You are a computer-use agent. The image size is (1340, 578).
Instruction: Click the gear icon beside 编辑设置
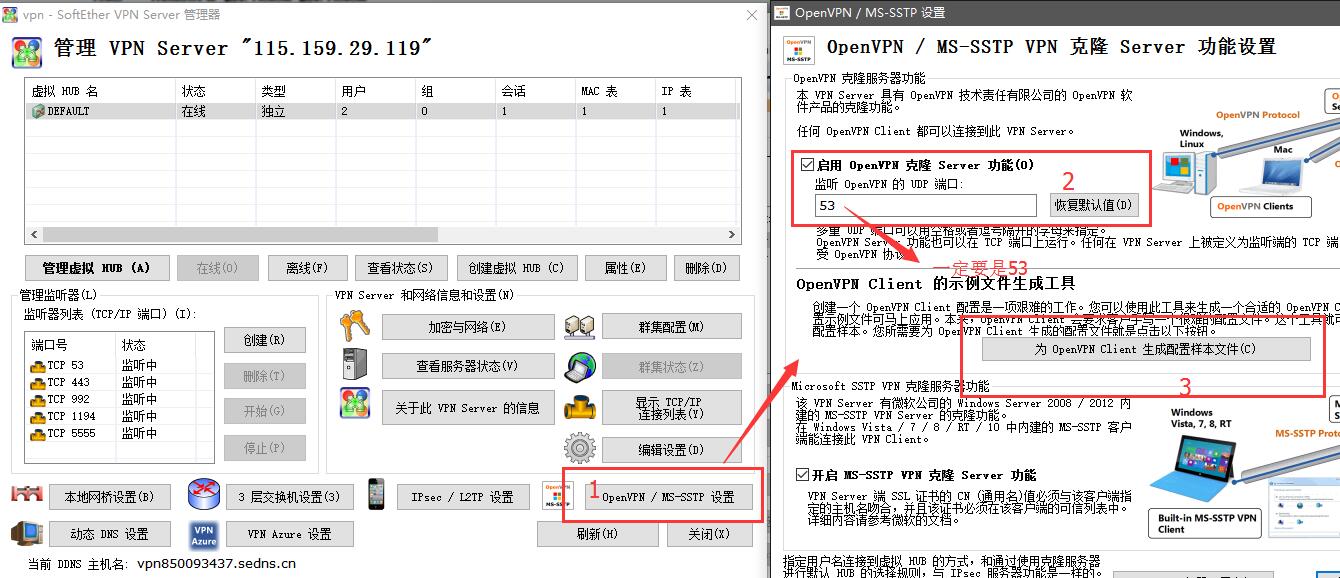(x=580, y=448)
